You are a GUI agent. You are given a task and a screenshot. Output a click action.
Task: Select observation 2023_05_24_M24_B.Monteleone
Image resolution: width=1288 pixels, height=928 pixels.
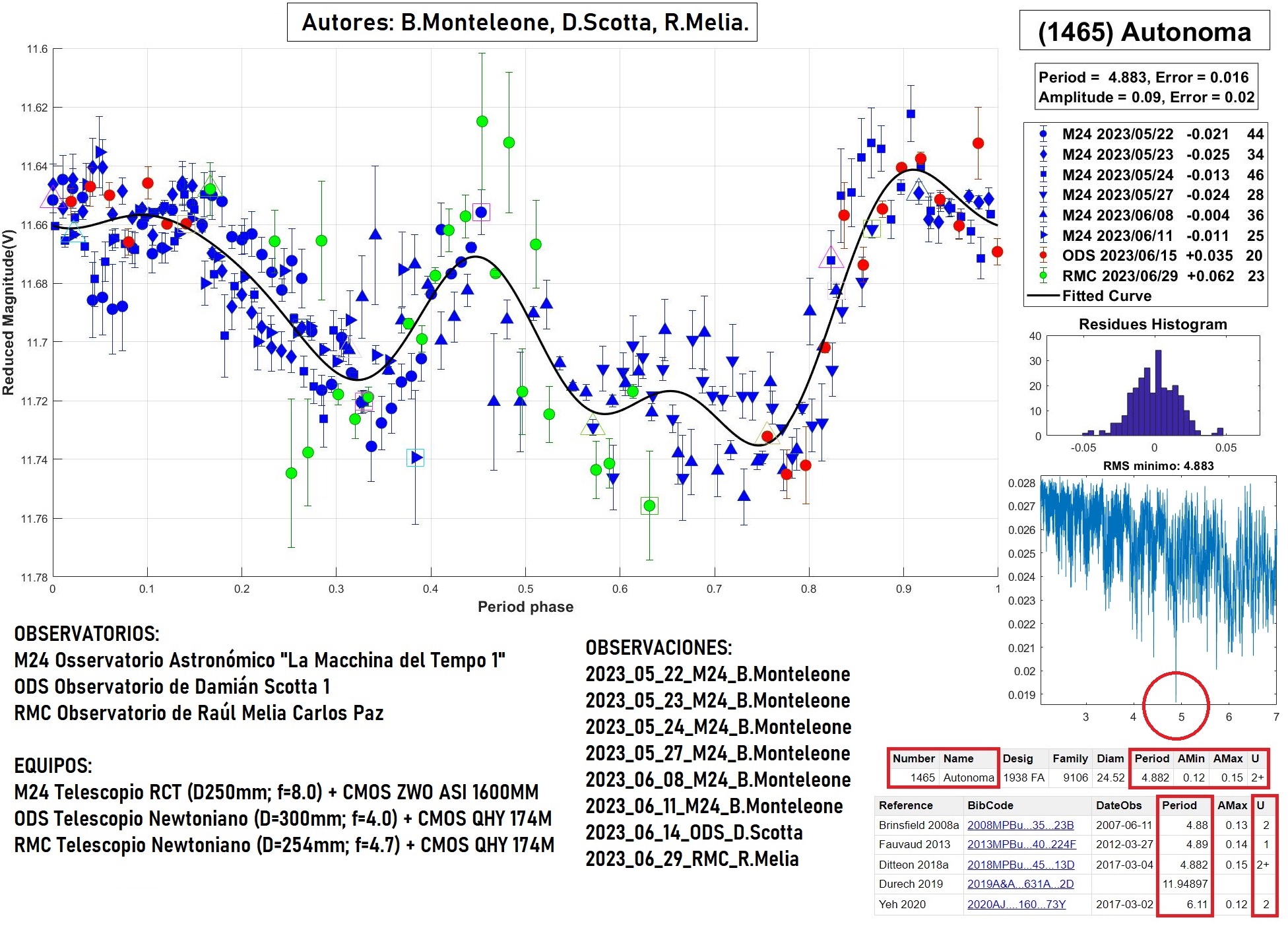[x=718, y=727]
